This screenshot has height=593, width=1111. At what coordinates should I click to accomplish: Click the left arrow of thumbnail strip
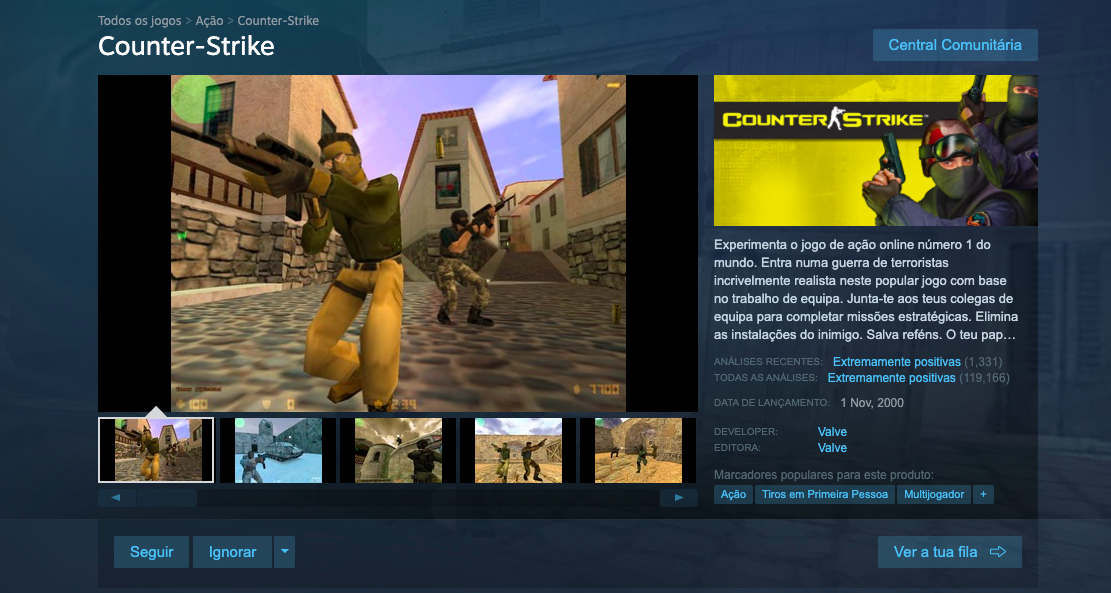[116, 497]
